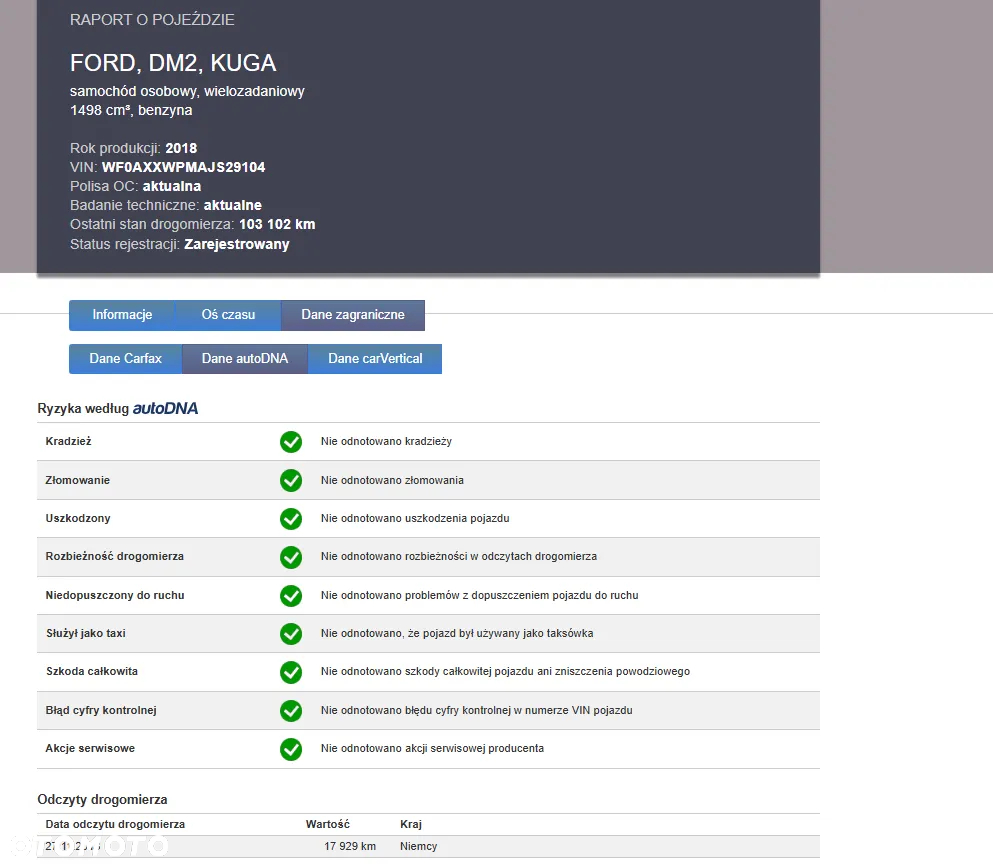Click the Data odczytu drogomierza column header

pos(115,824)
